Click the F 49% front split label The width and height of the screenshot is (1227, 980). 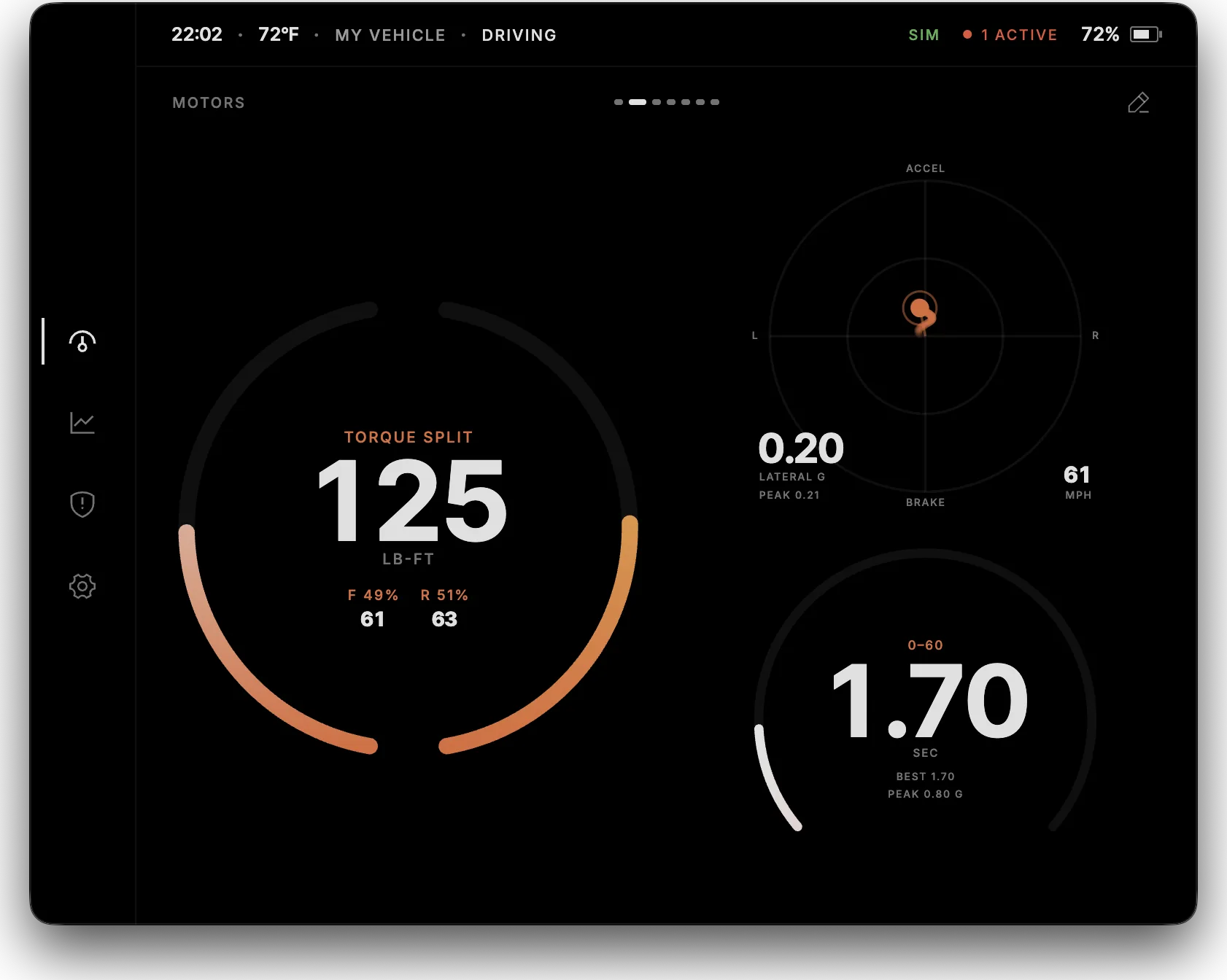click(373, 595)
